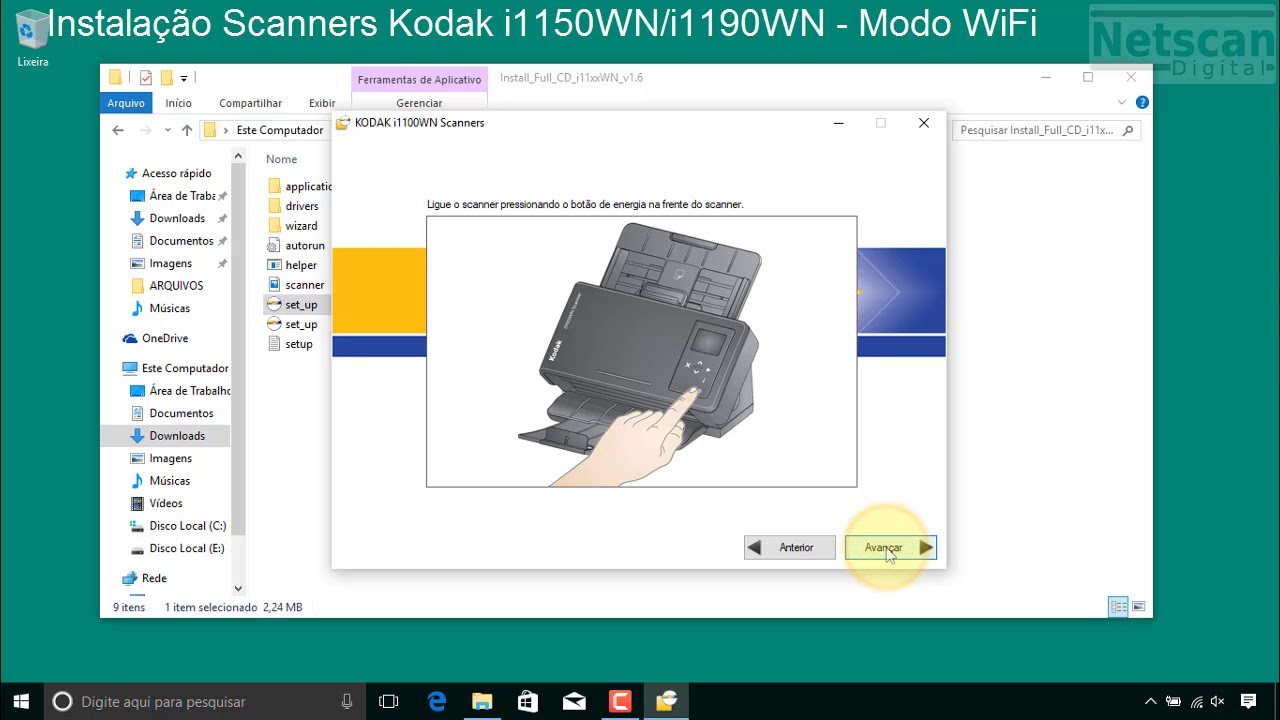
Task: Open the orange Camtasia taskbar icon
Action: coord(620,701)
